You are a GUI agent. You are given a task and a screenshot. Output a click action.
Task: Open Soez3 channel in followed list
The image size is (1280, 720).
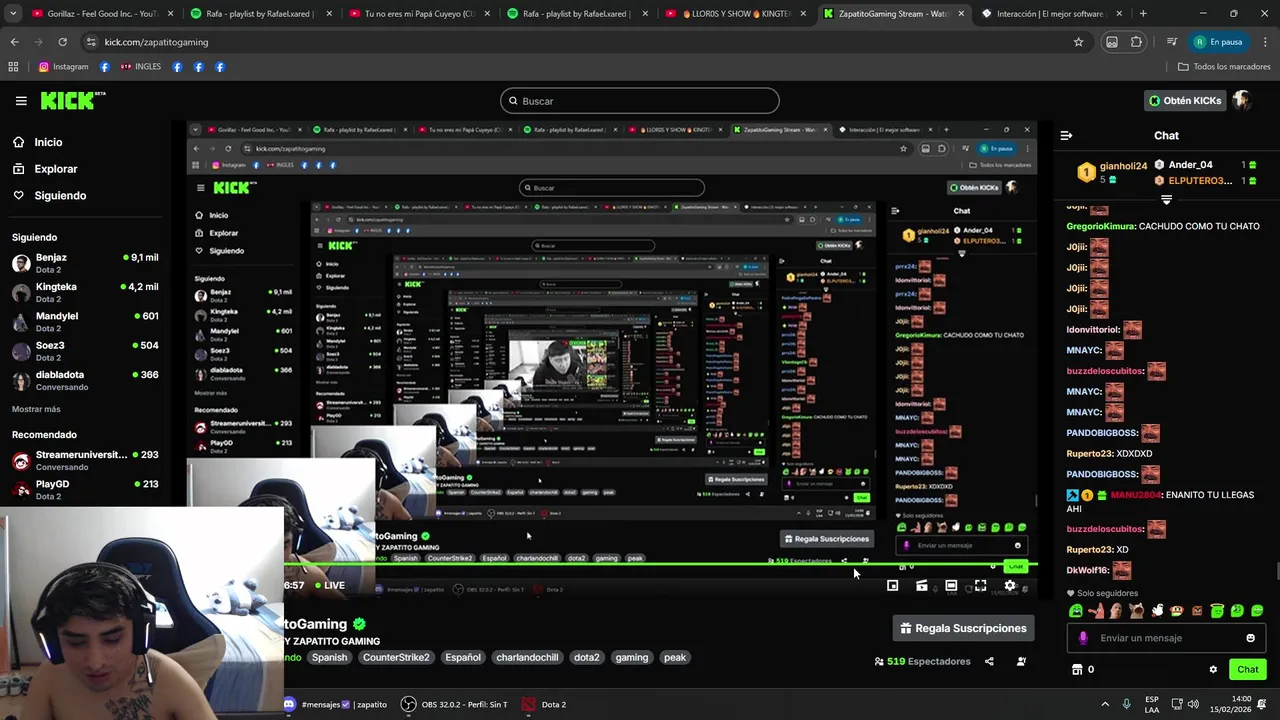tap(85, 351)
